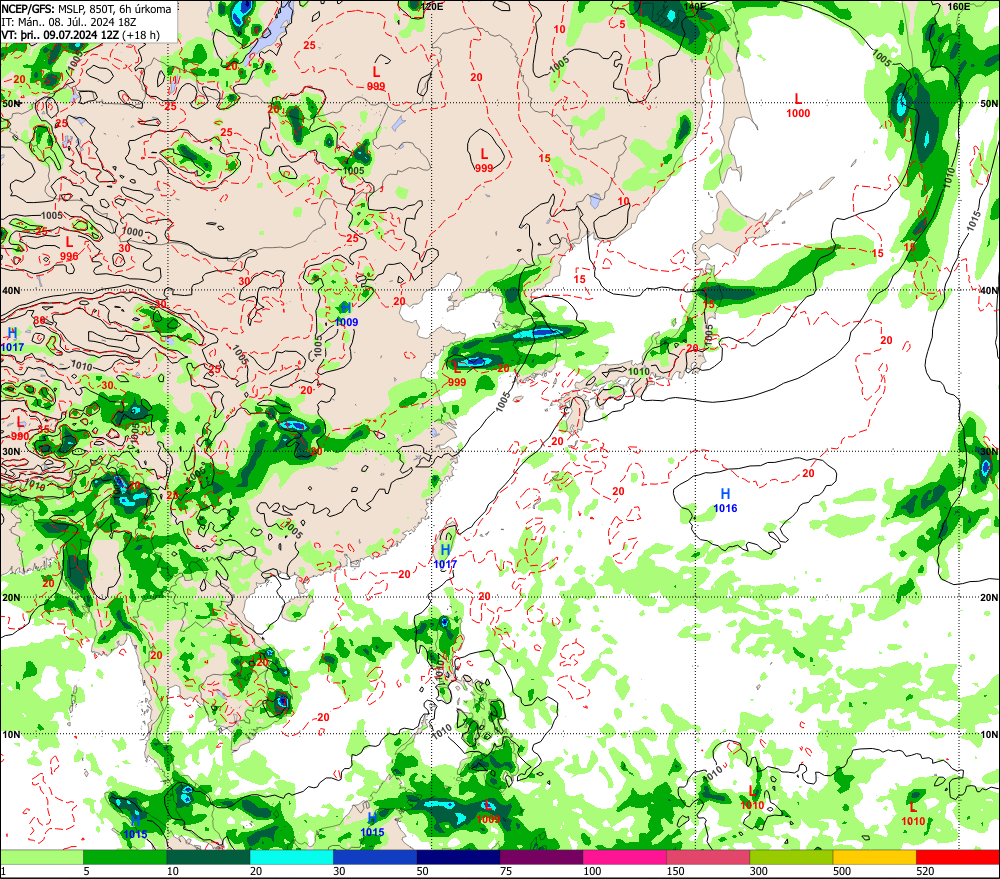Select the navy 50–75 legend swatch
1000x879 pixels.
pos(459,857)
